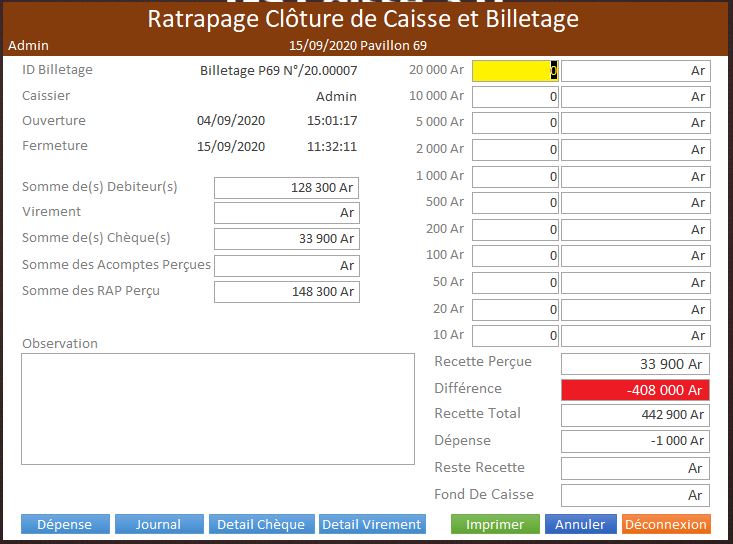This screenshot has height=544, width=733.
Task: Click the Recette Total field
Action: [x=635, y=415]
